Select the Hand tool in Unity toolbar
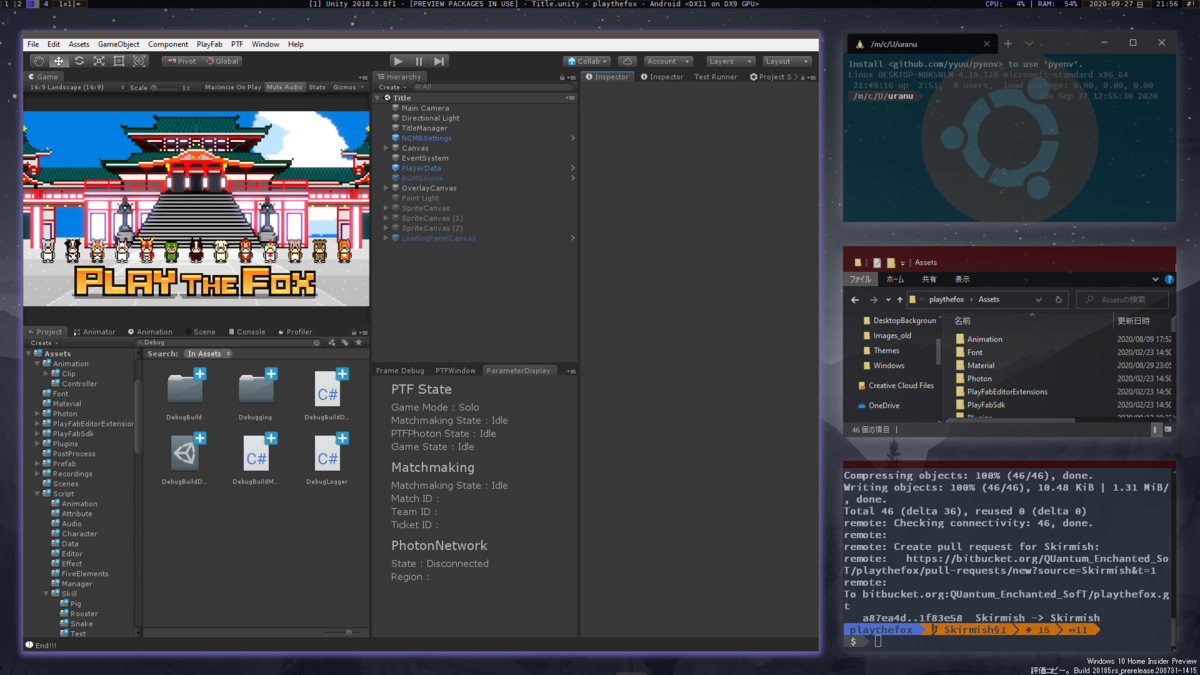Image resolution: width=1200 pixels, height=675 pixels. pyautogui.click(x=39, y=61)
